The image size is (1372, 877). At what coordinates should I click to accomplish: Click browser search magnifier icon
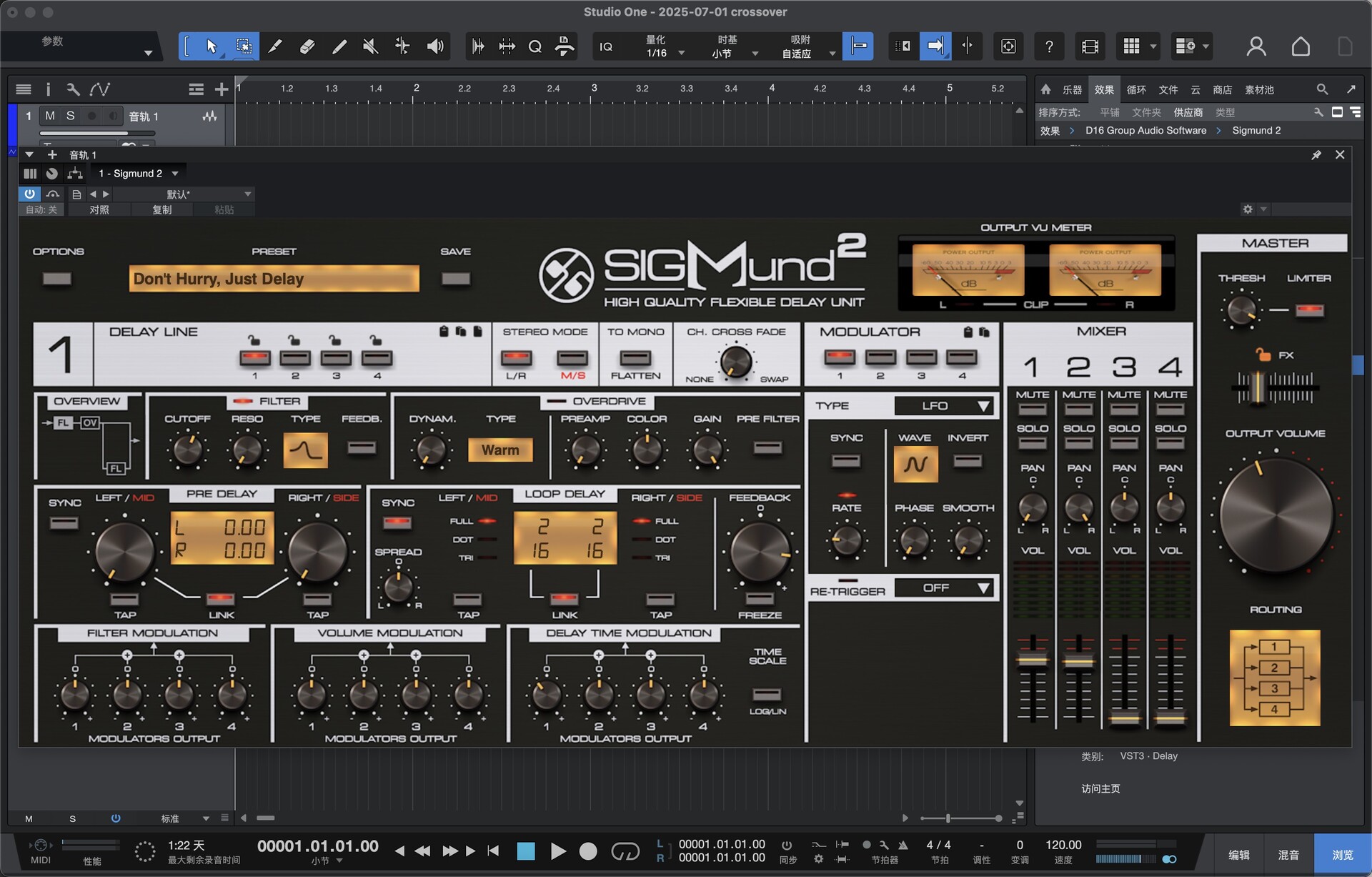1322,89
